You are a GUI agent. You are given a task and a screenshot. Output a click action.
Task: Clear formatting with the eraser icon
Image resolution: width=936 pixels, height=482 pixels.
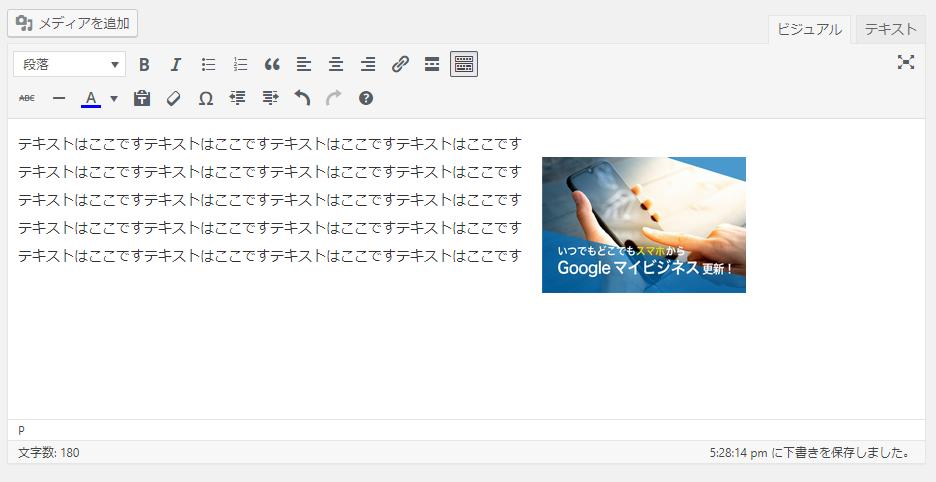(x=174, y=98)
